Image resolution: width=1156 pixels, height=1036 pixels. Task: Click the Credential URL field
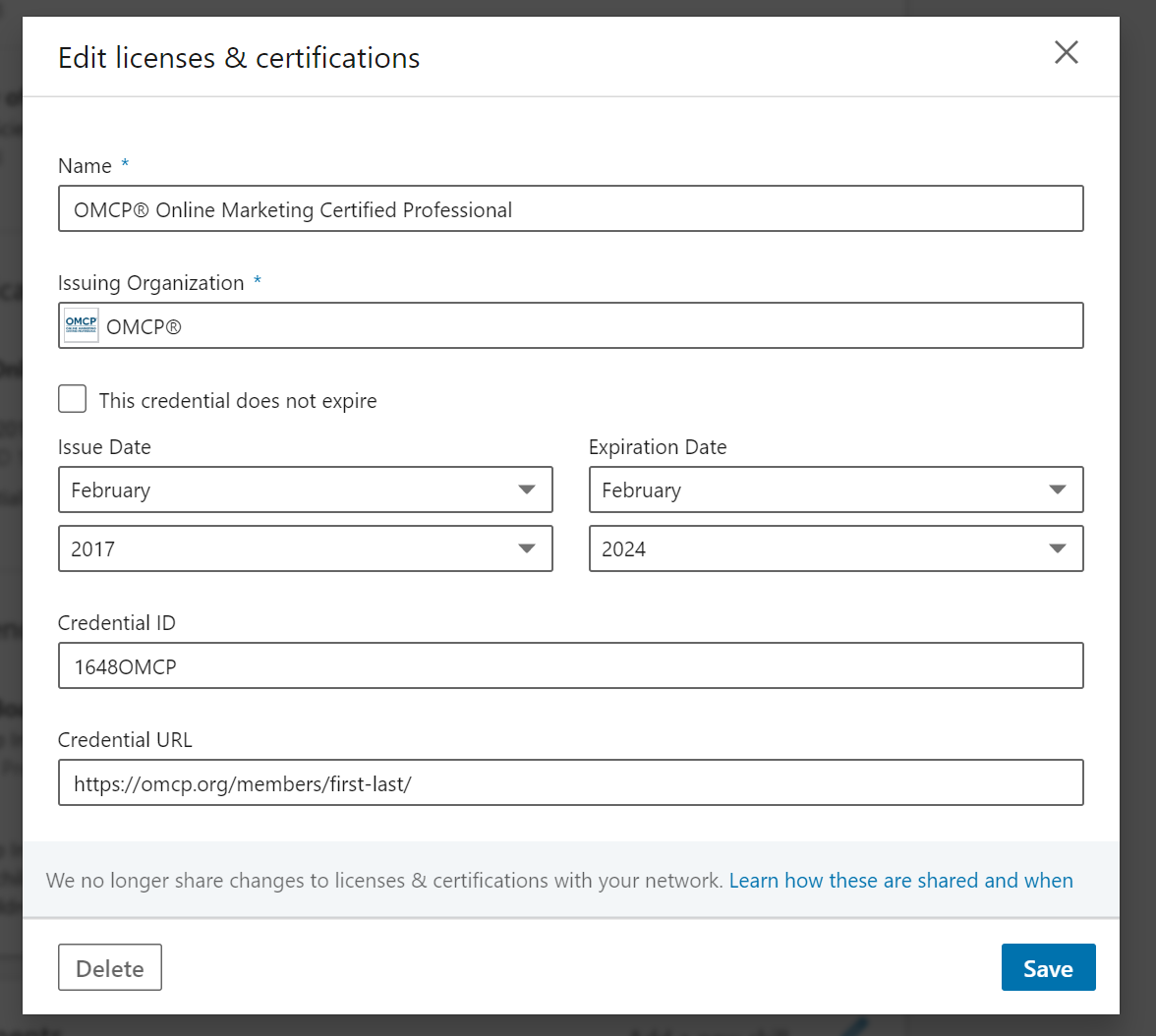570,782
